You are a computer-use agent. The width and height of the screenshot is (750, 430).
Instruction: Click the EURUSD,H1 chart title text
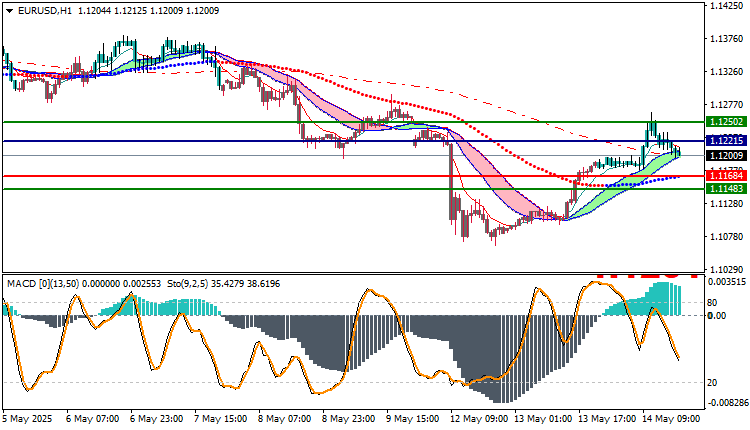(x=44, y=11)
